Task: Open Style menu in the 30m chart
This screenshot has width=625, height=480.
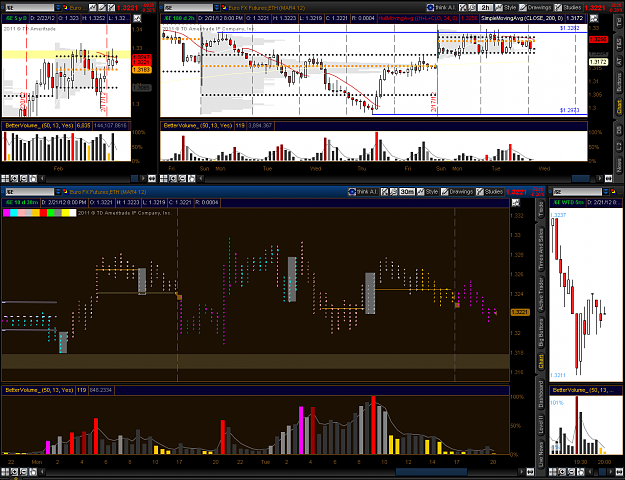Action: coord(428,192)
